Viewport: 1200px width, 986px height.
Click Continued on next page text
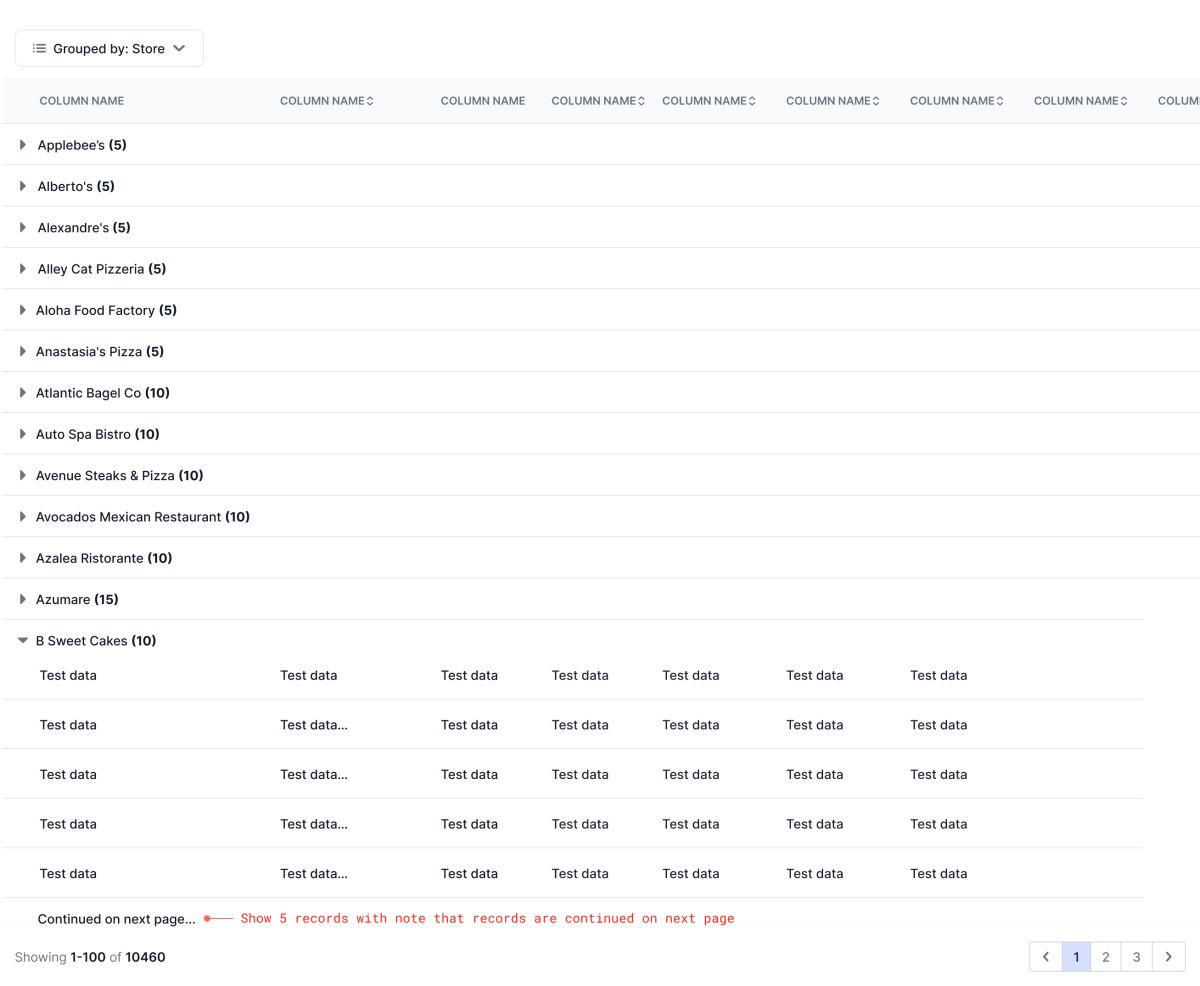click(116, 919)
